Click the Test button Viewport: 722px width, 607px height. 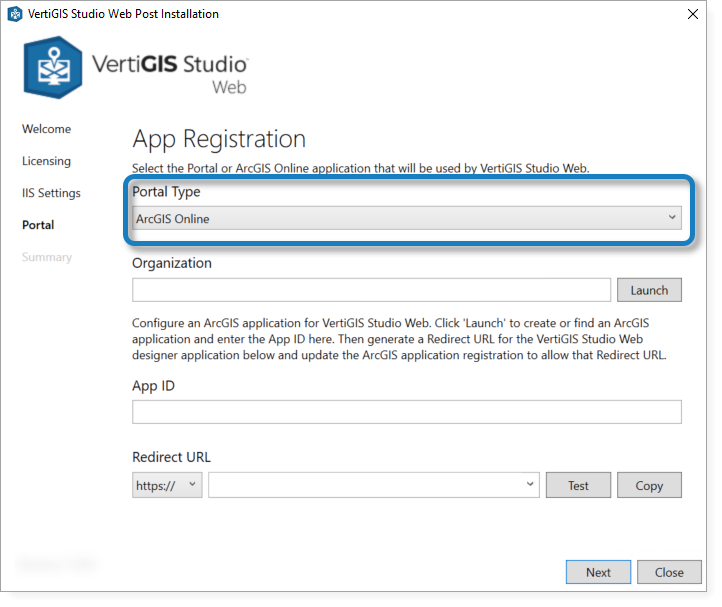point(578,485)
